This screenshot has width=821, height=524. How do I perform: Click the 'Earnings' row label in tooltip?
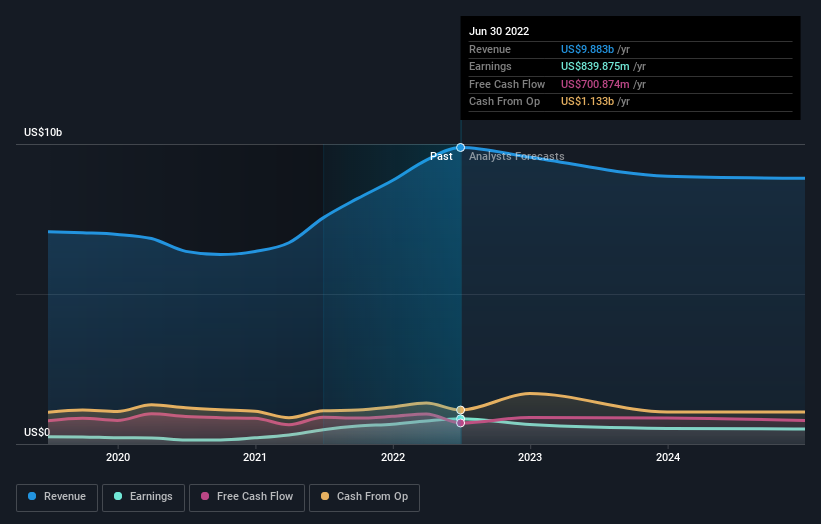click(490, 66)
